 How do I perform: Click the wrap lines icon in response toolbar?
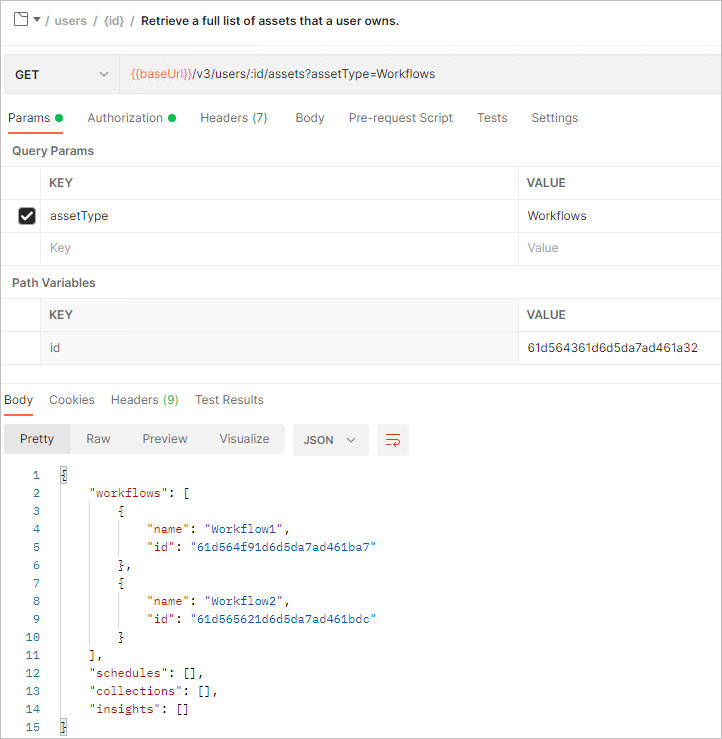[393, 440]
